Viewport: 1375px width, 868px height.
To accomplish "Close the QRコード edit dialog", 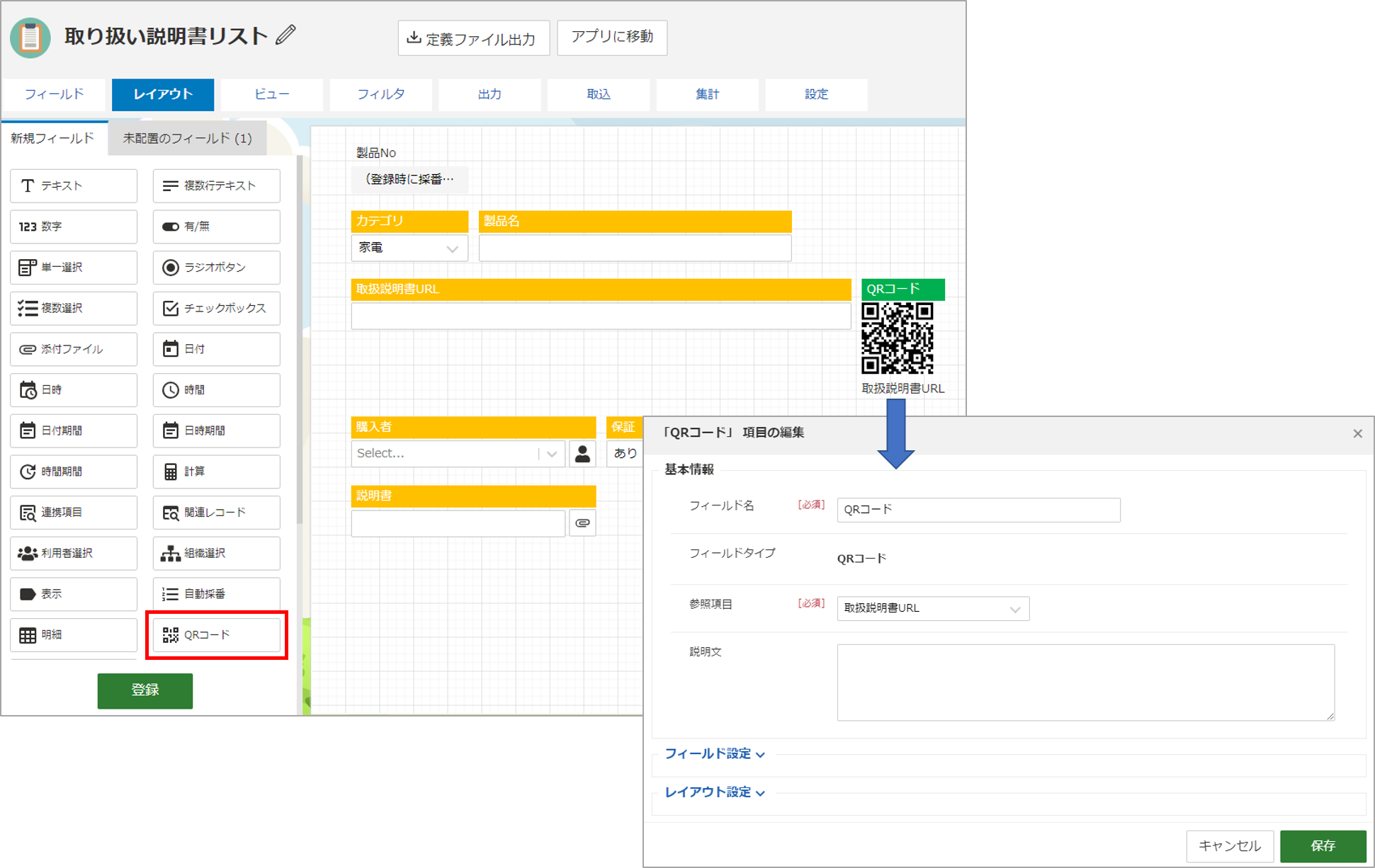I will point(1357,433).
